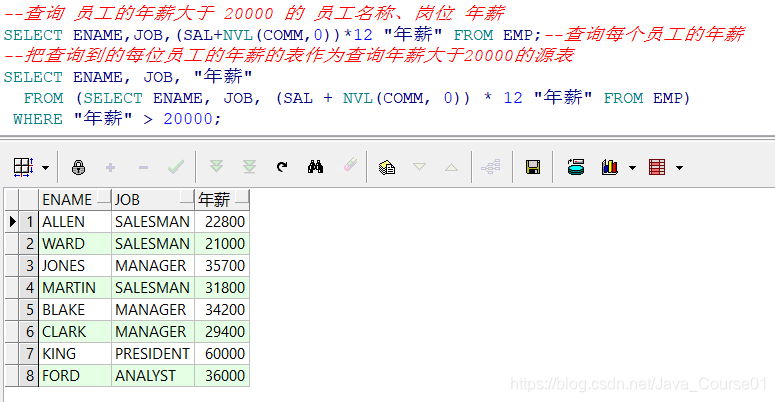Click the ENAME column sort button
The height and width of the screenshot is (402, 775).
[104, 197]
